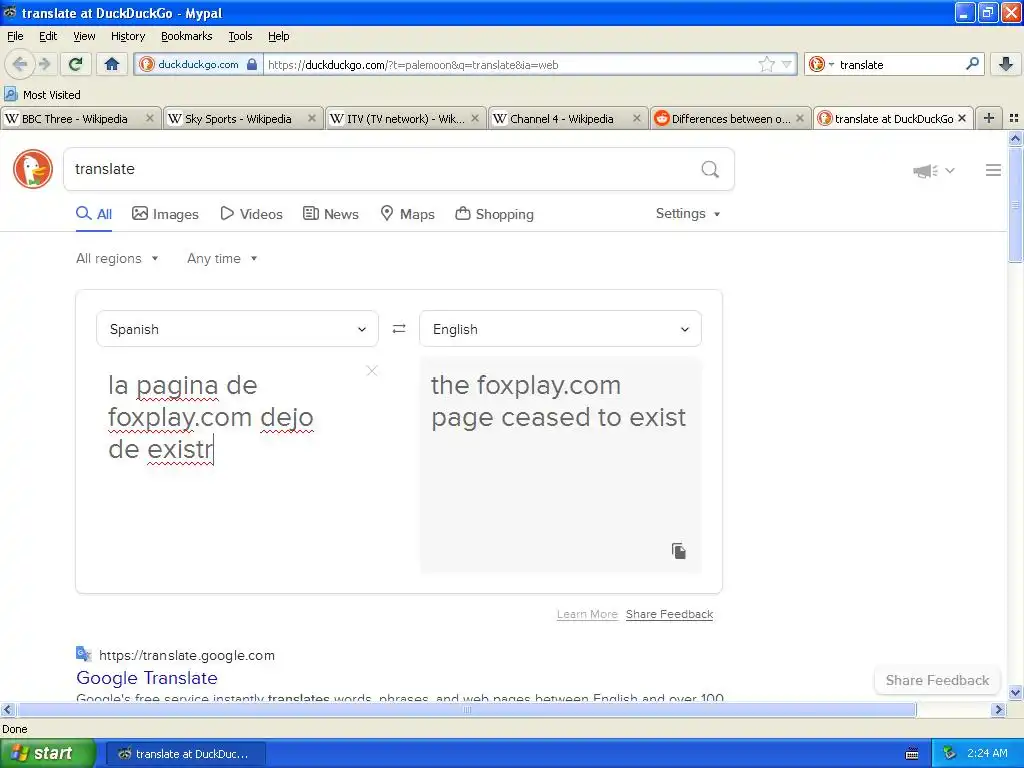Open the English target language dropdown
1024x768 pixels.
click(x=560, y=328)
